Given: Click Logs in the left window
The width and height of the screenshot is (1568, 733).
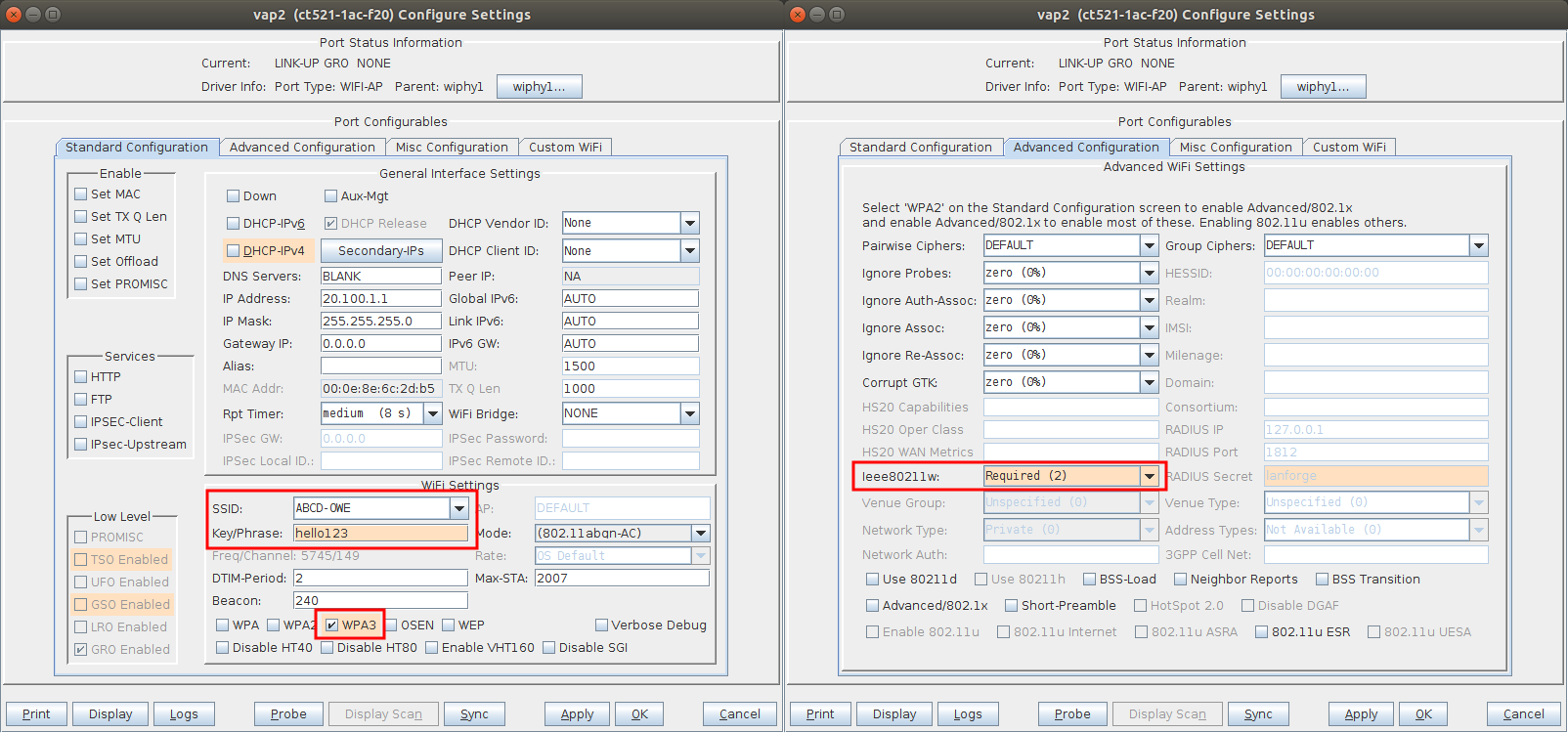Looking at the screenshot, I should click(184, 714).
